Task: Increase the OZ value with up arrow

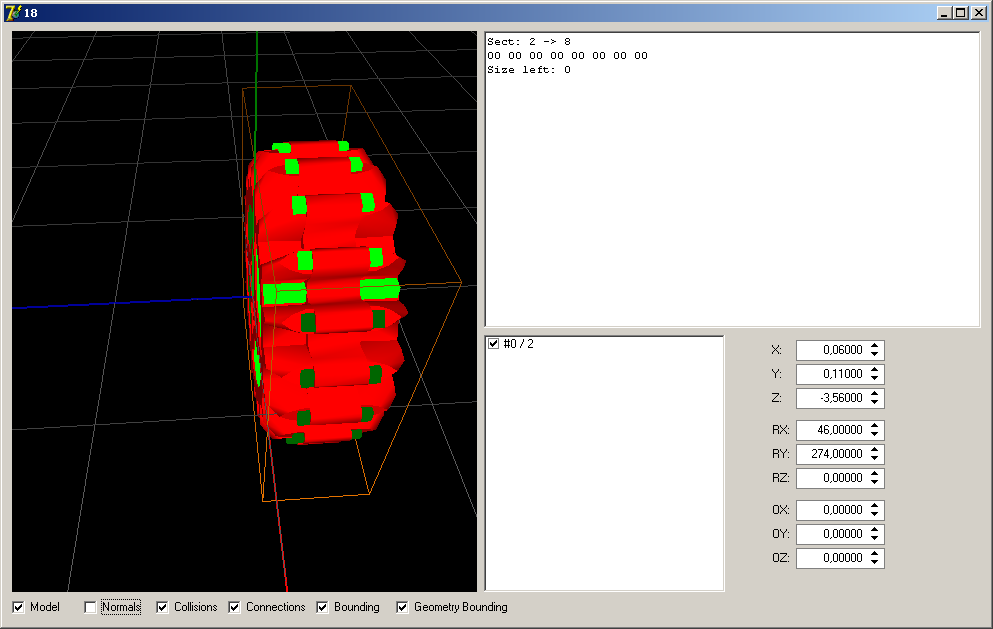Action: point(875,554)
